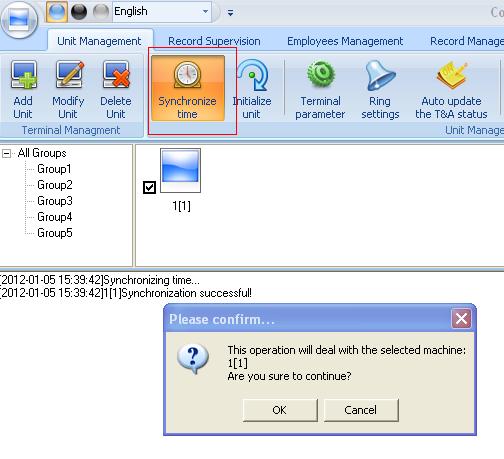Expand the quick access toolbar arrow
This screenshot has height=459, width=504.
230,13
